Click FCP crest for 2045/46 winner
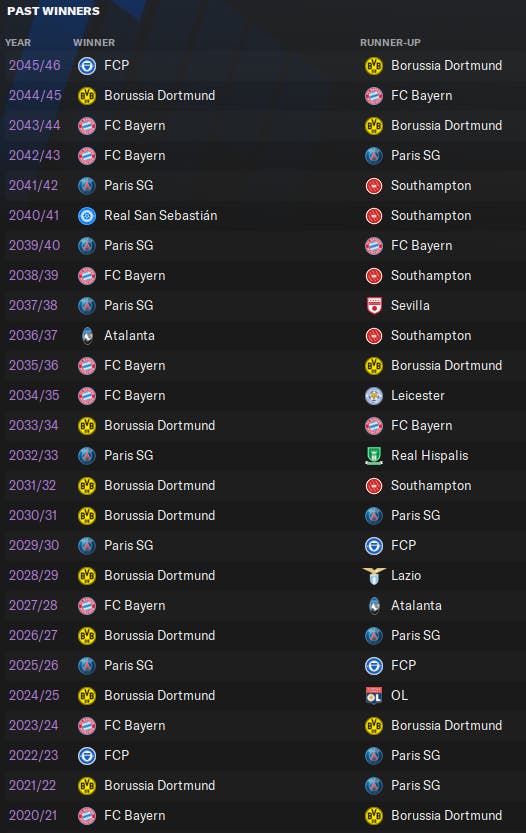 click(x=87, y=65)
